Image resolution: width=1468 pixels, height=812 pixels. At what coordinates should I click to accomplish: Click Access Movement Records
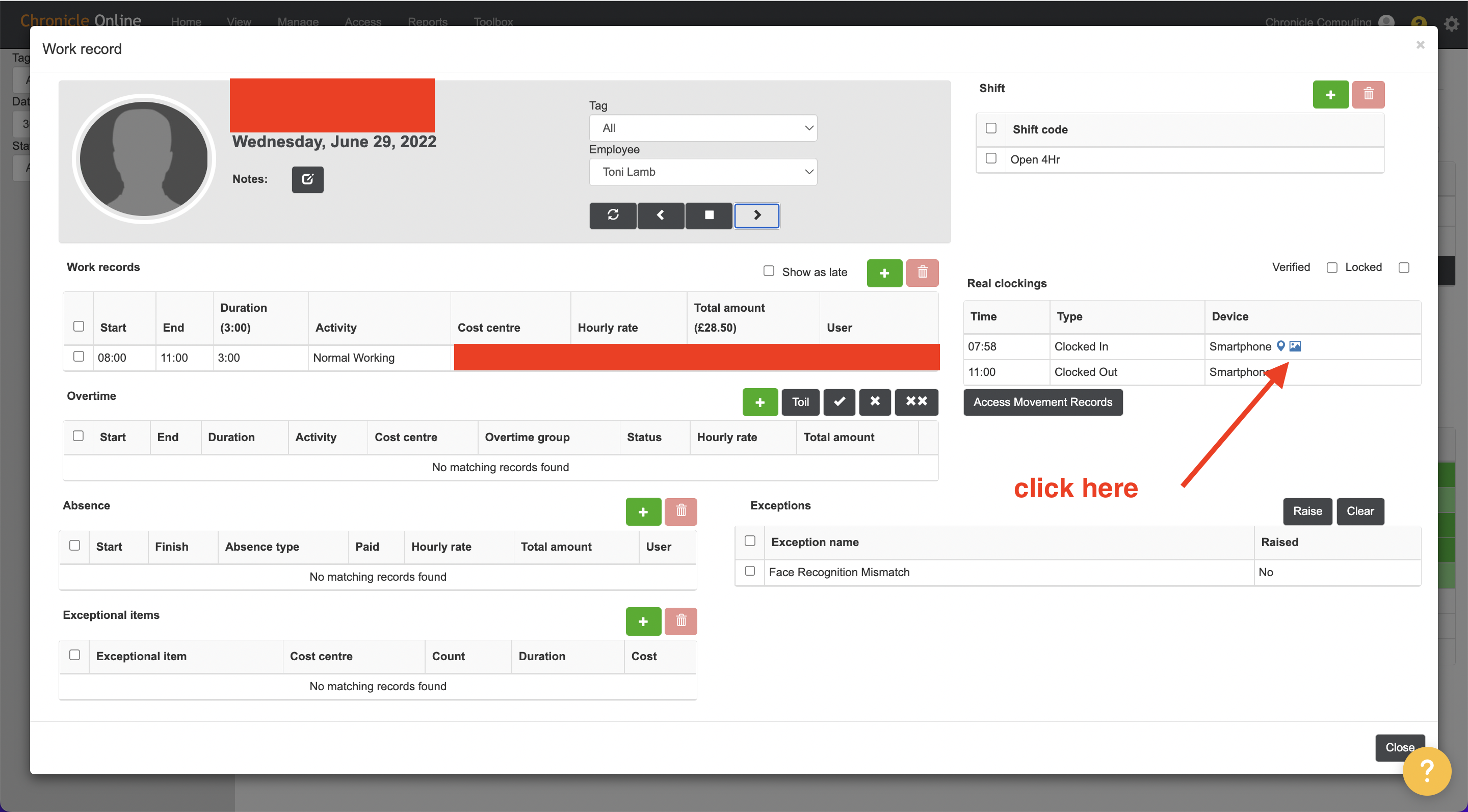(1042, 402)
